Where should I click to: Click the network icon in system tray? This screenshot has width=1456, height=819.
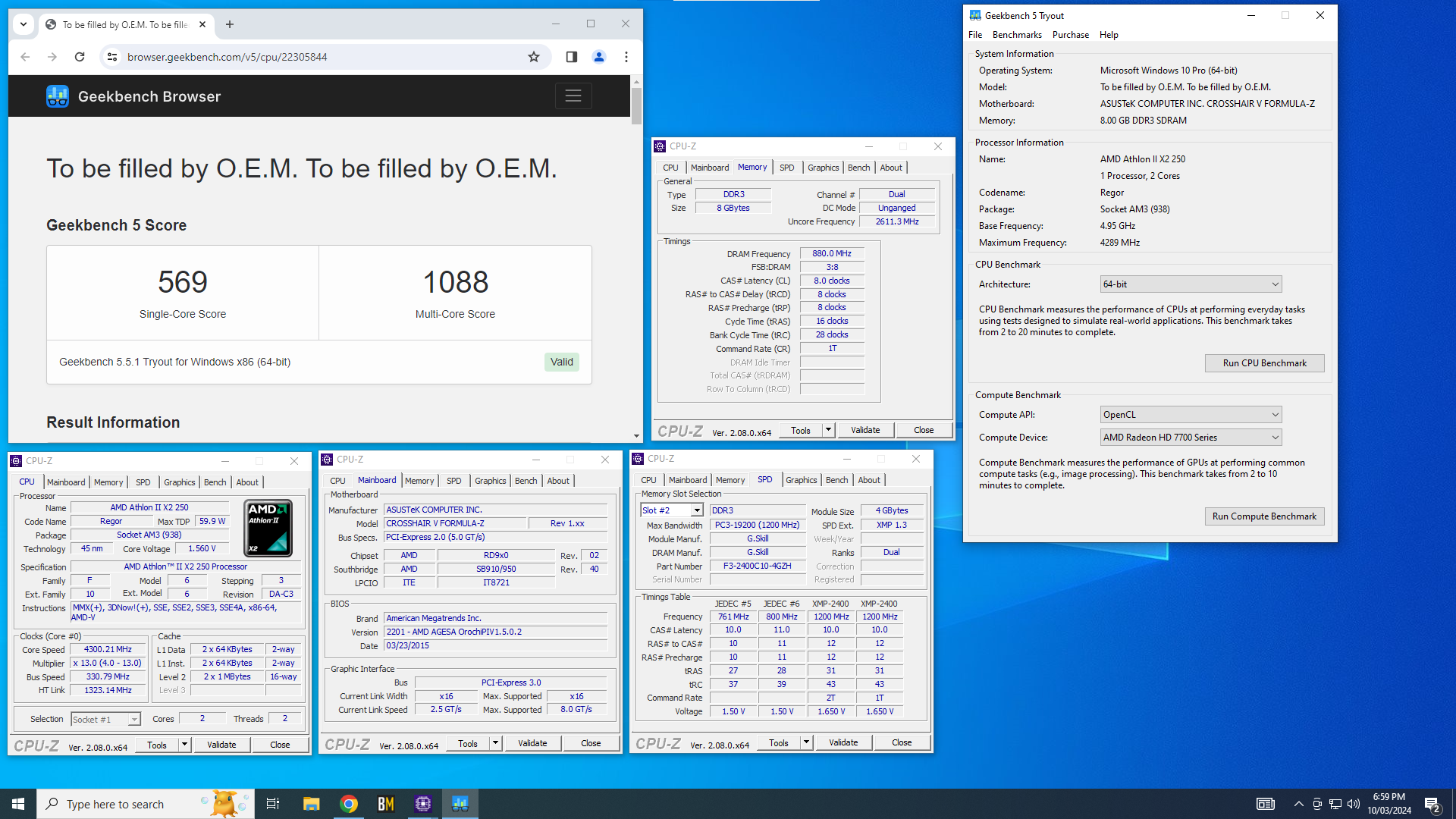click(x=1335, y=804)
